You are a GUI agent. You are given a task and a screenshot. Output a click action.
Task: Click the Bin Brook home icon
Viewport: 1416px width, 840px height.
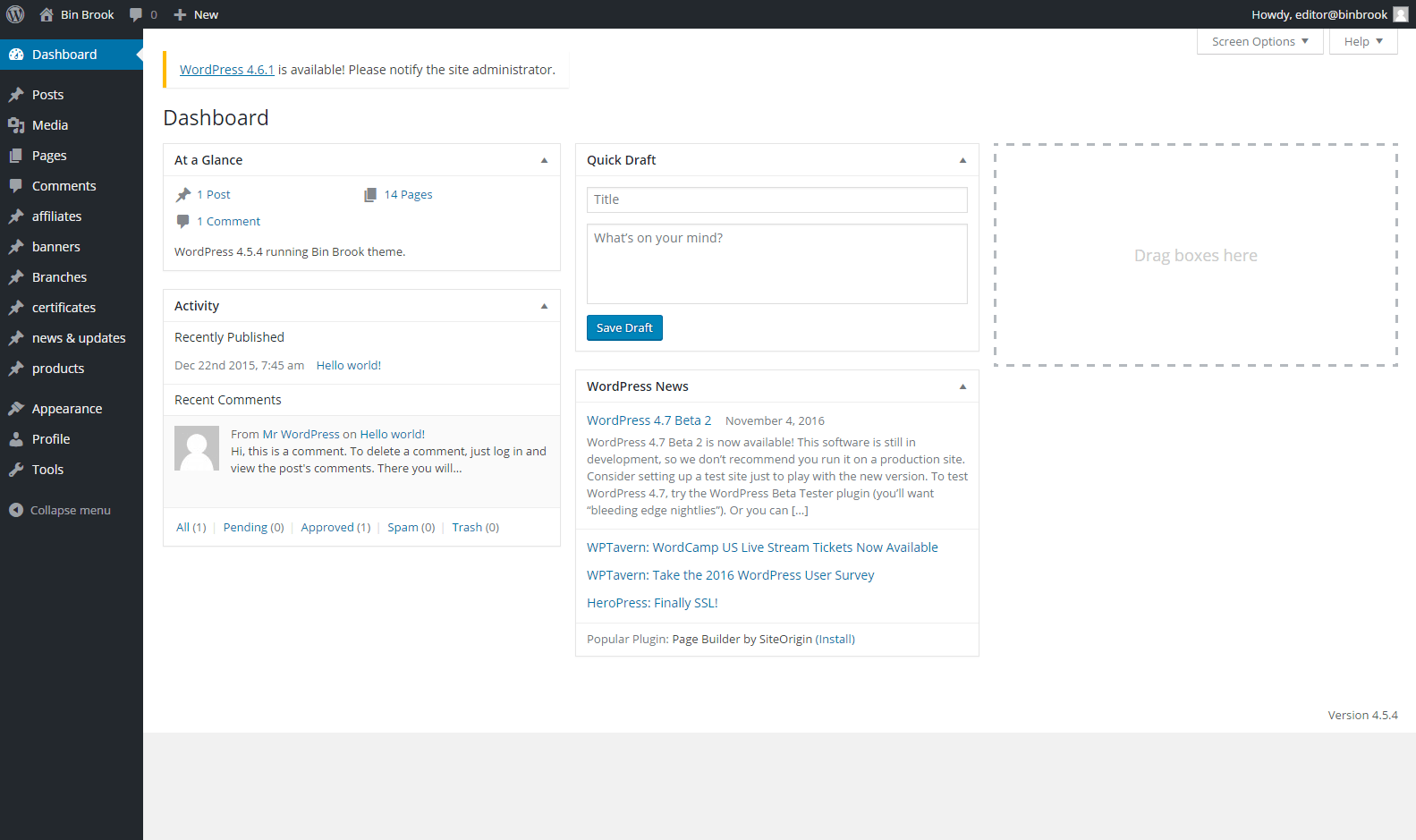47,14
